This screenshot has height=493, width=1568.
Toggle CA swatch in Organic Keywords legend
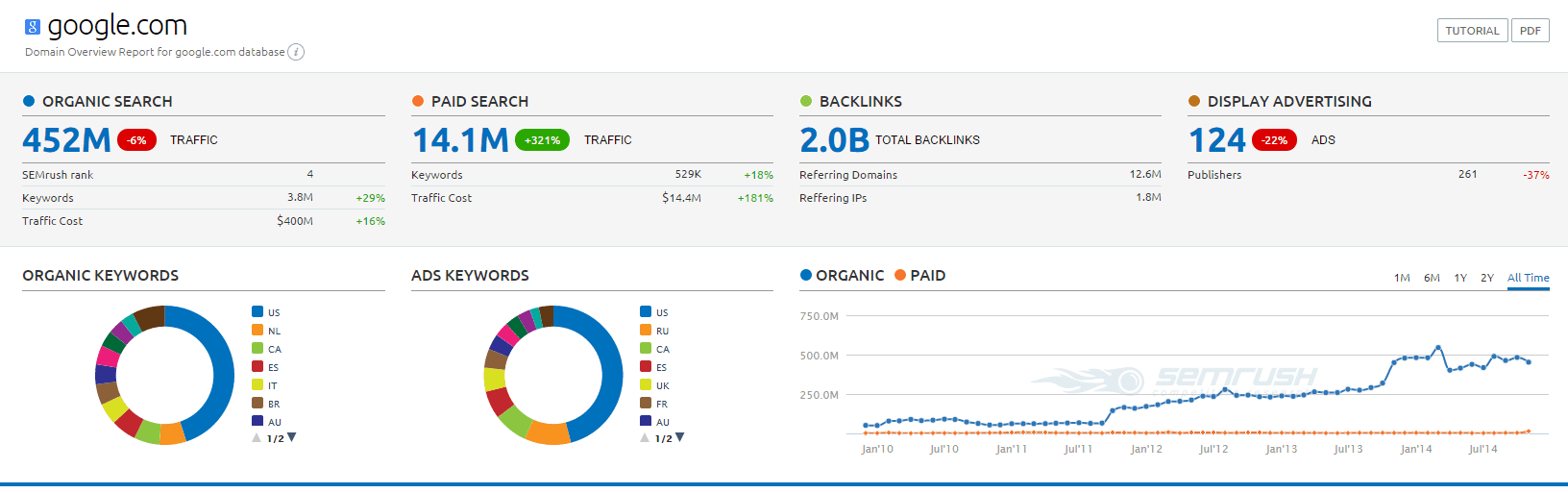click(x=257, y=348)
